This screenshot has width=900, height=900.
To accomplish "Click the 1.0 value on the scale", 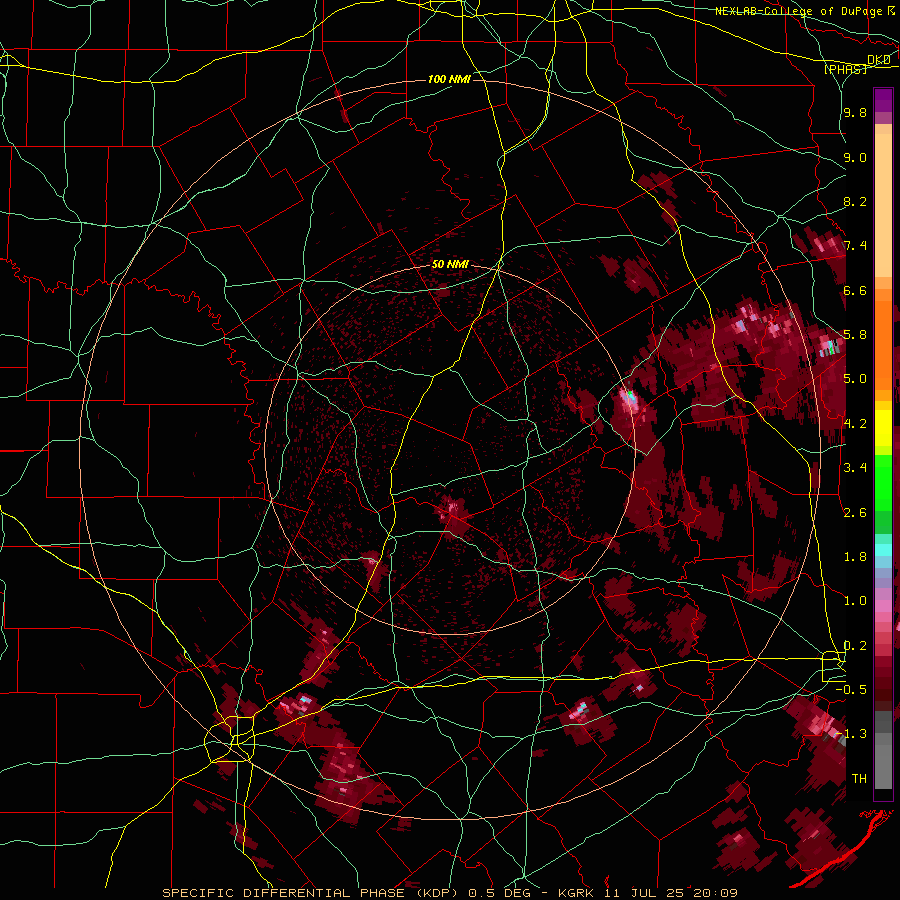I will (x=855, y=600).
